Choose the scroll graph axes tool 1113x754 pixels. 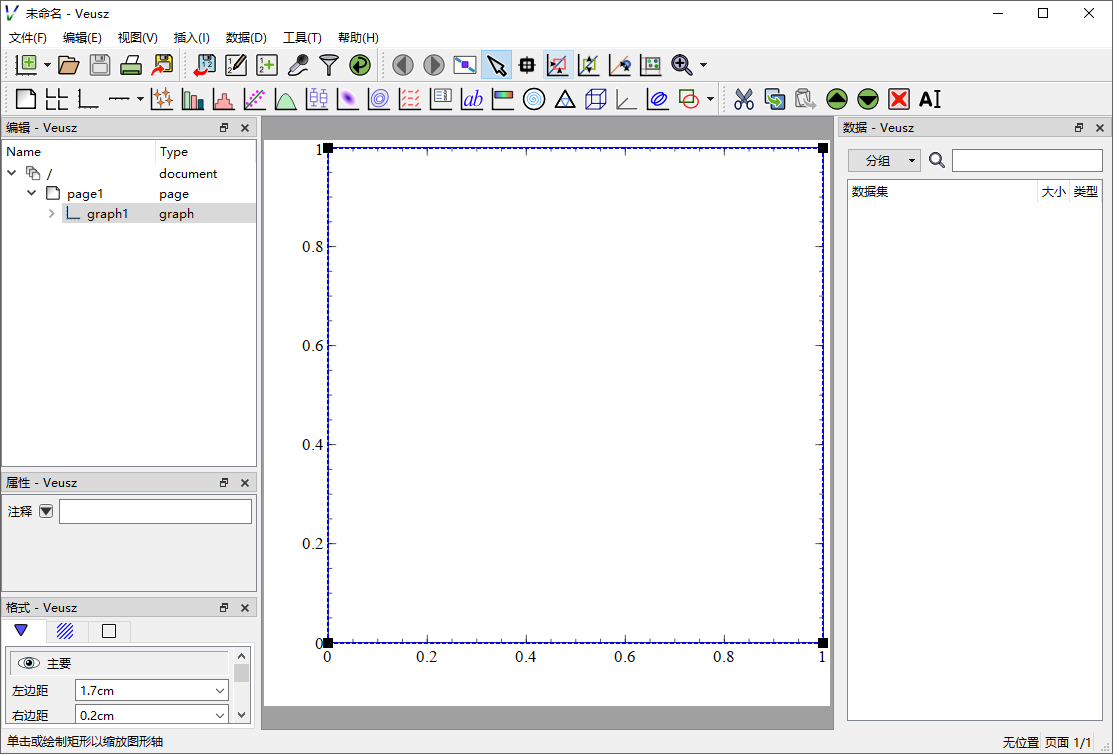[x=588, y=65]
